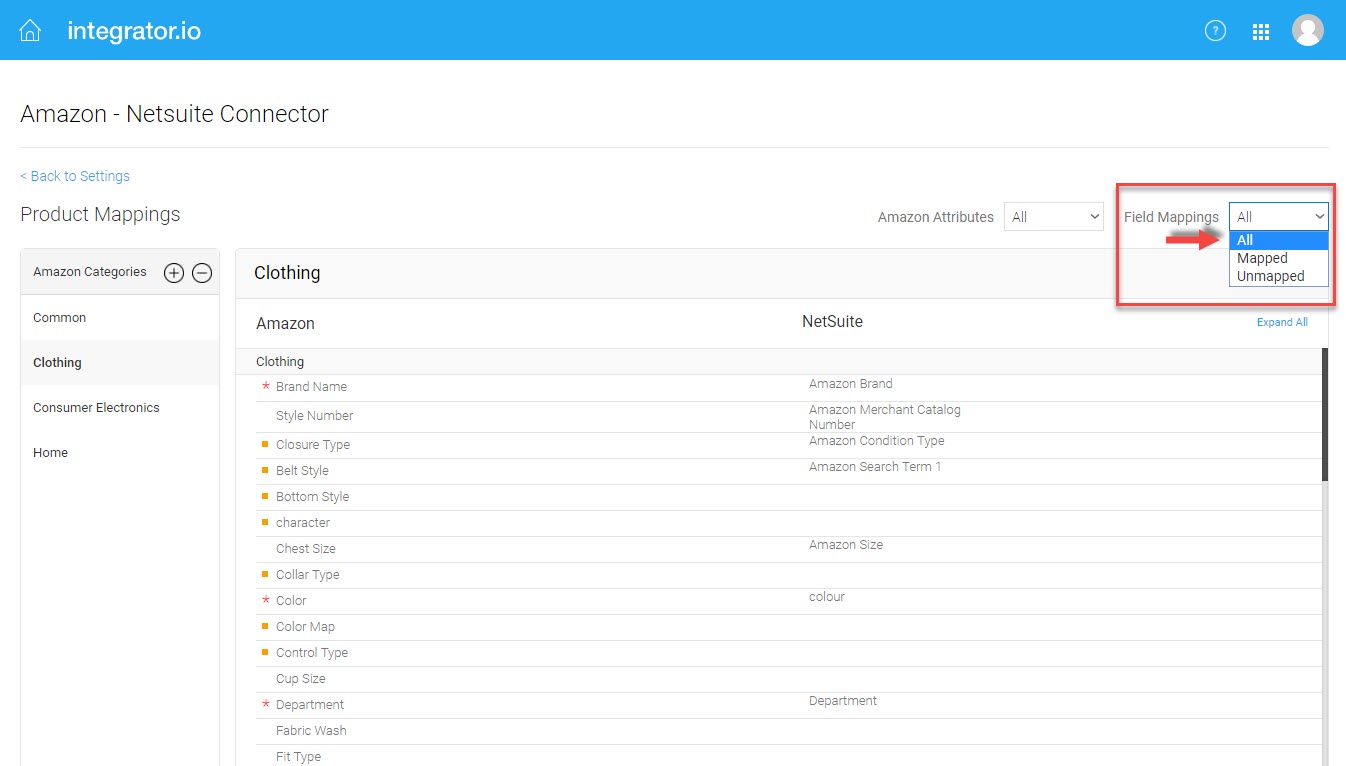Screen dimensions: 1346x766
Task: Select the Brand Name mapping row
Action: click(311, 386)
